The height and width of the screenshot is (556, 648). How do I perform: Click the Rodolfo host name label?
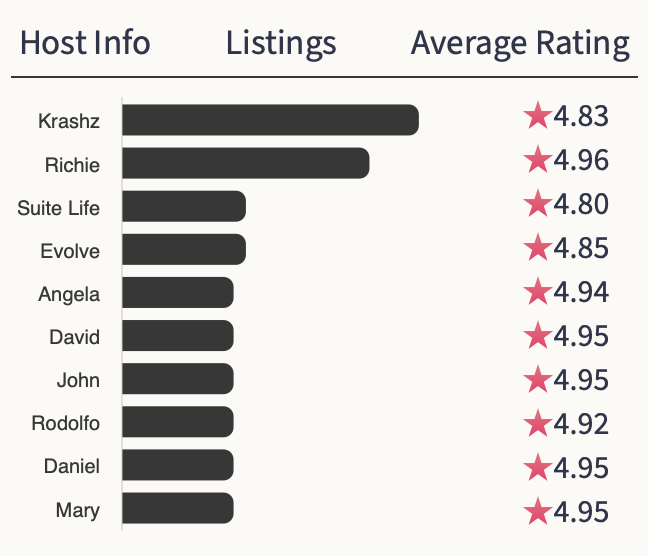click(x=66, y=423)
